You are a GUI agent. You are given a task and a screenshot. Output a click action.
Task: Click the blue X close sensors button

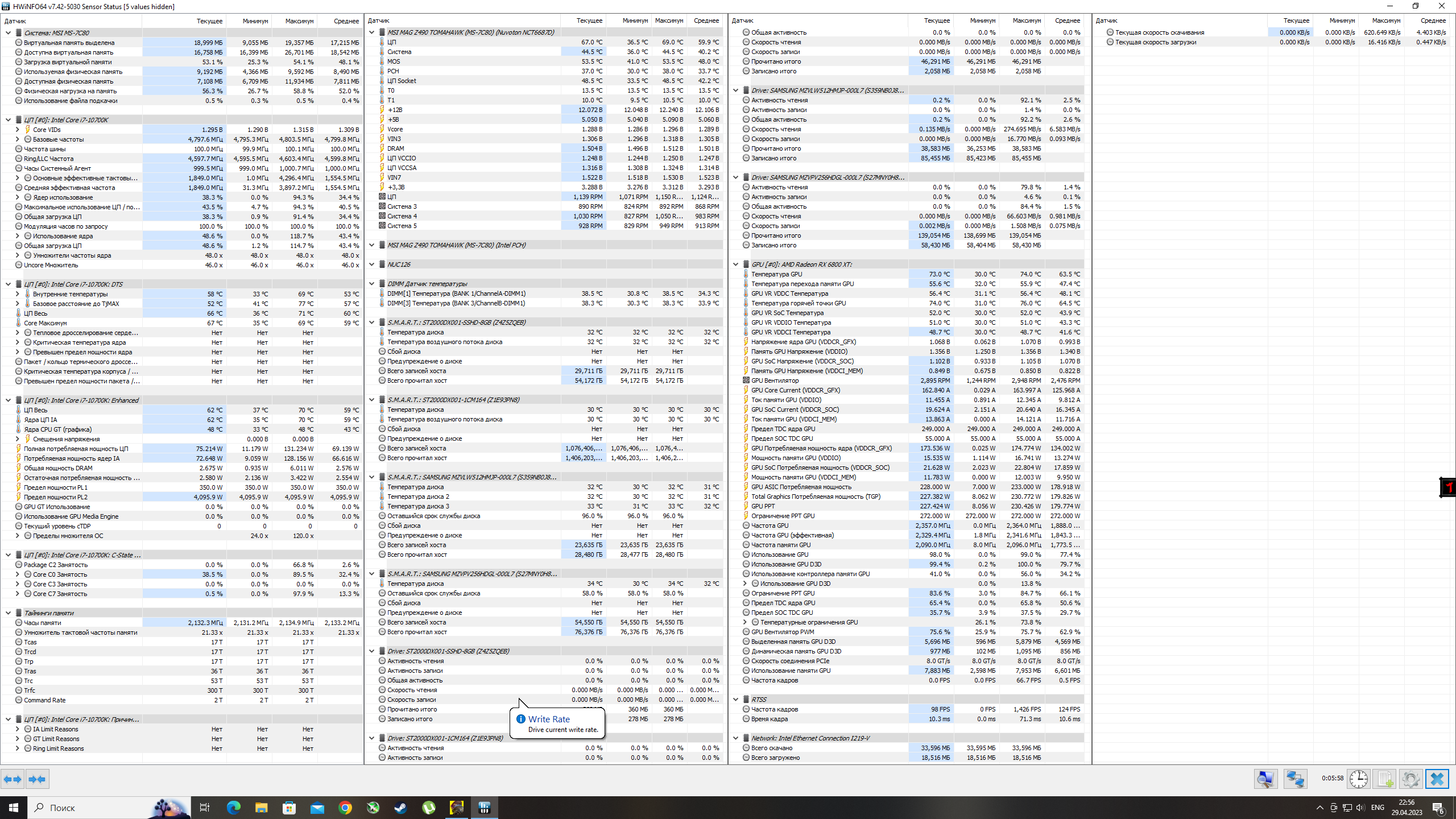point(1437,779)
